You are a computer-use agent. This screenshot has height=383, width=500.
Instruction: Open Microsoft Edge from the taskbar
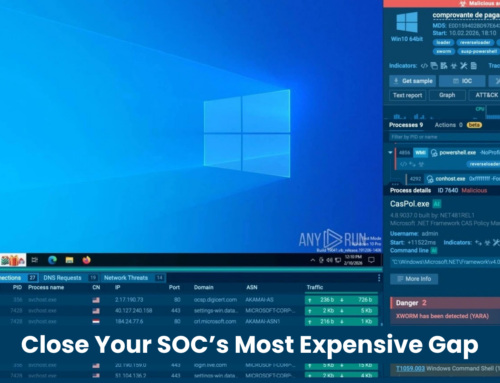[x=52, y=260]
